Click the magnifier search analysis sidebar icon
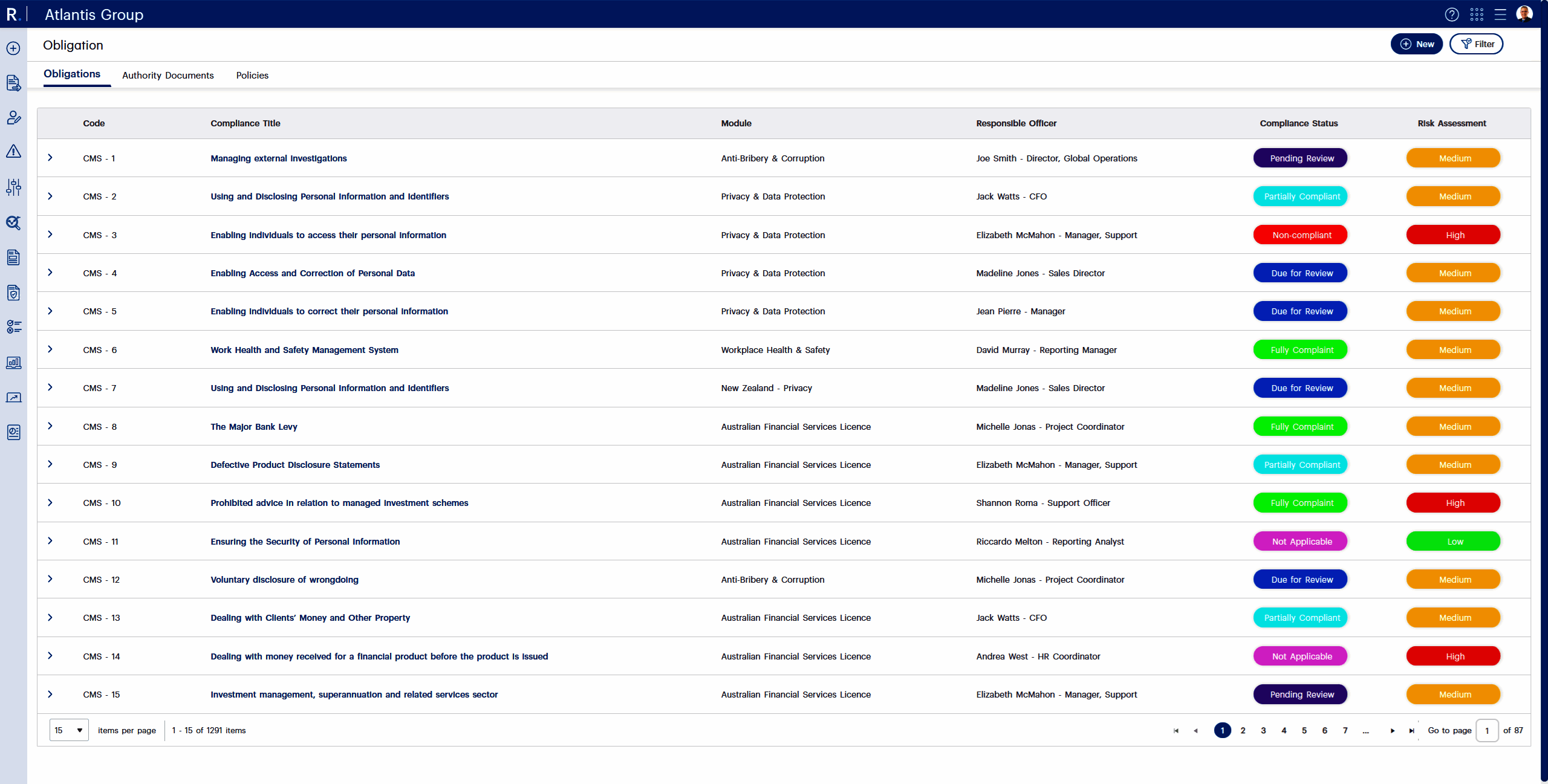The height and width of the screenshot is (784, 1548). point(13,223)
